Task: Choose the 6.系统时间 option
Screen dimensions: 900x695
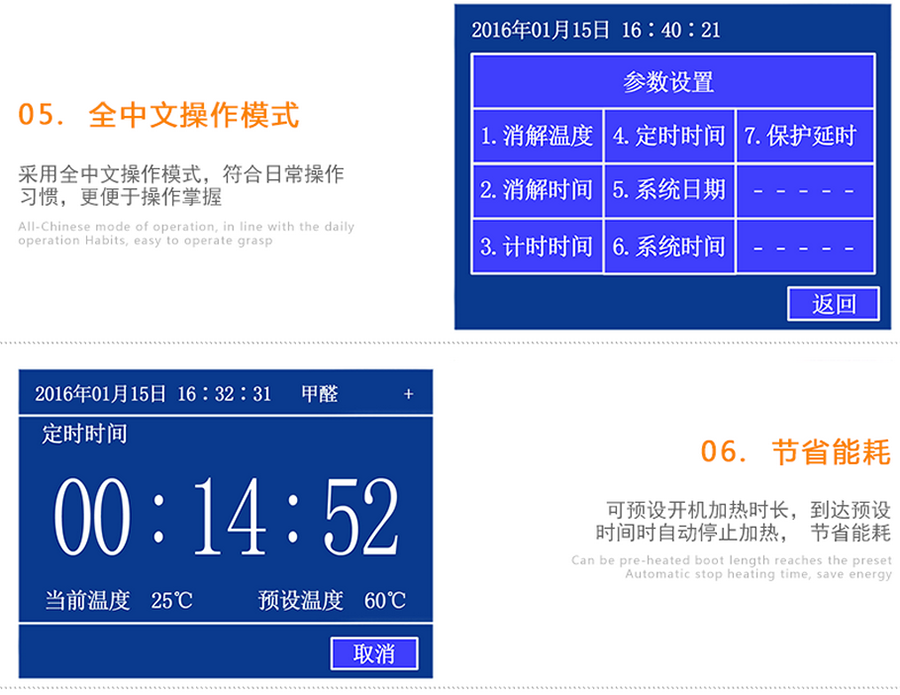Action: [x=669, y=247]
